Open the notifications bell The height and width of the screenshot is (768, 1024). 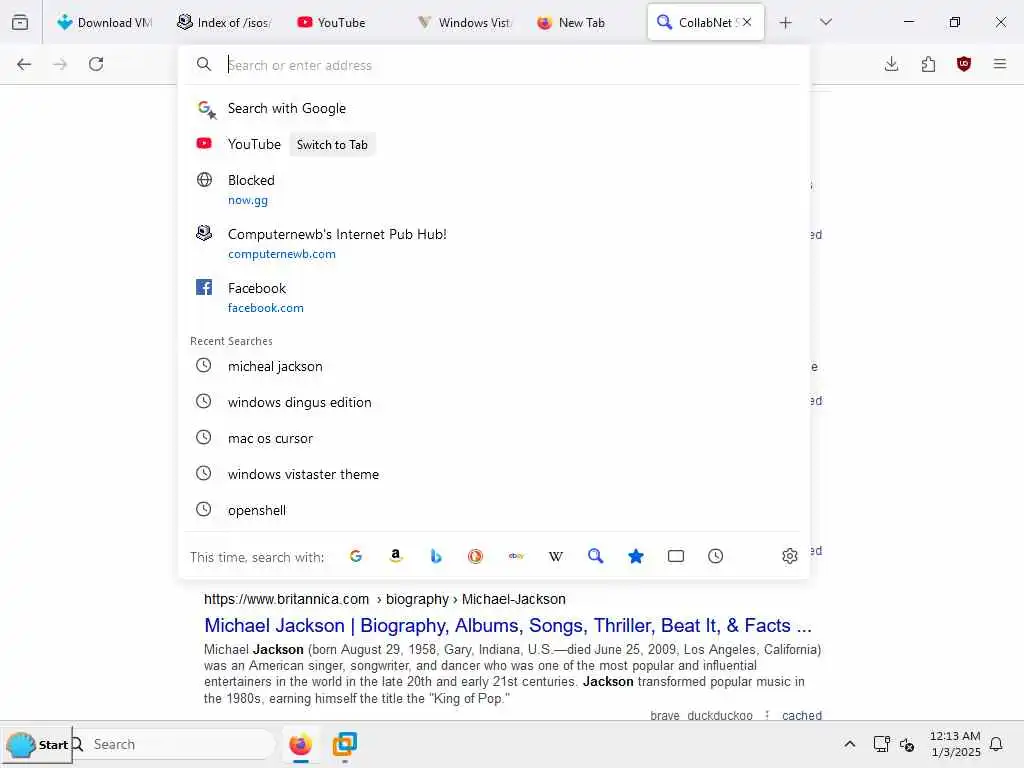[996, 744]
